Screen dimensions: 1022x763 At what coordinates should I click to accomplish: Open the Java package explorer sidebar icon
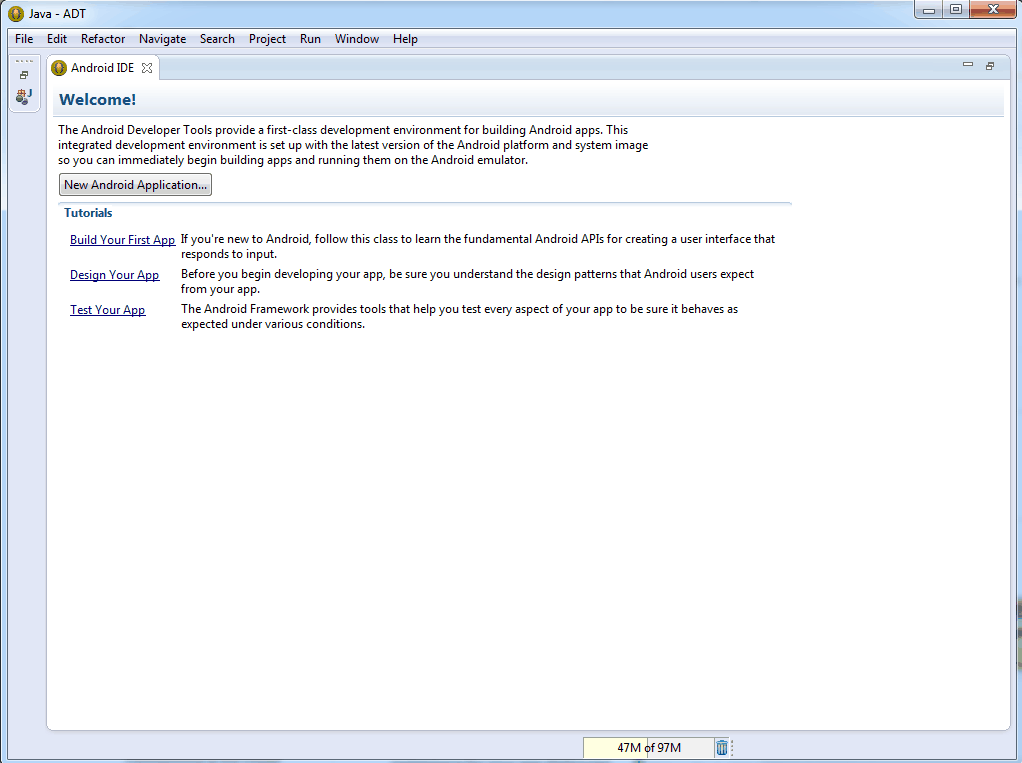click(24, 96)
